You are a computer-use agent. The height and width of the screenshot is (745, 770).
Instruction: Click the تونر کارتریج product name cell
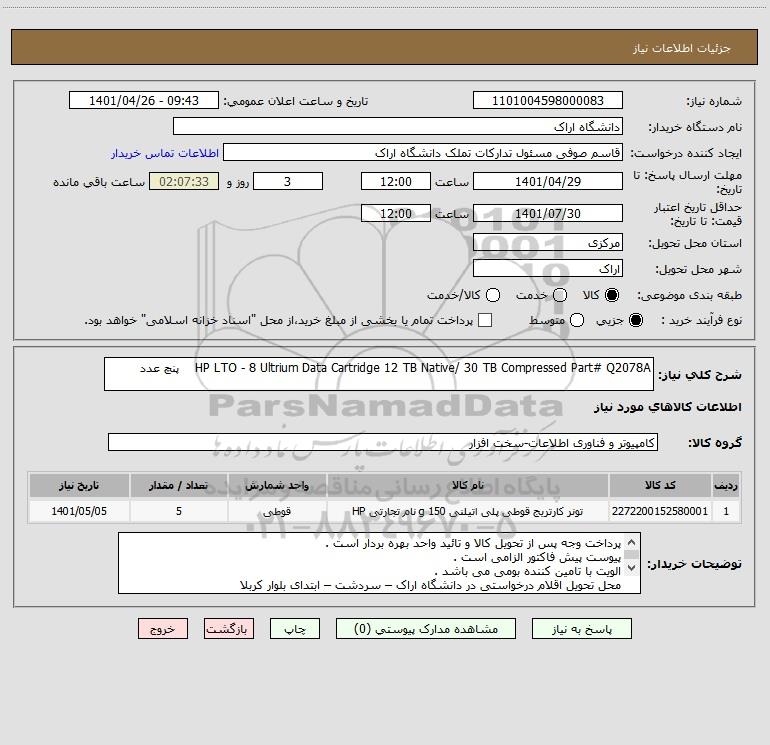pos(468,511)
